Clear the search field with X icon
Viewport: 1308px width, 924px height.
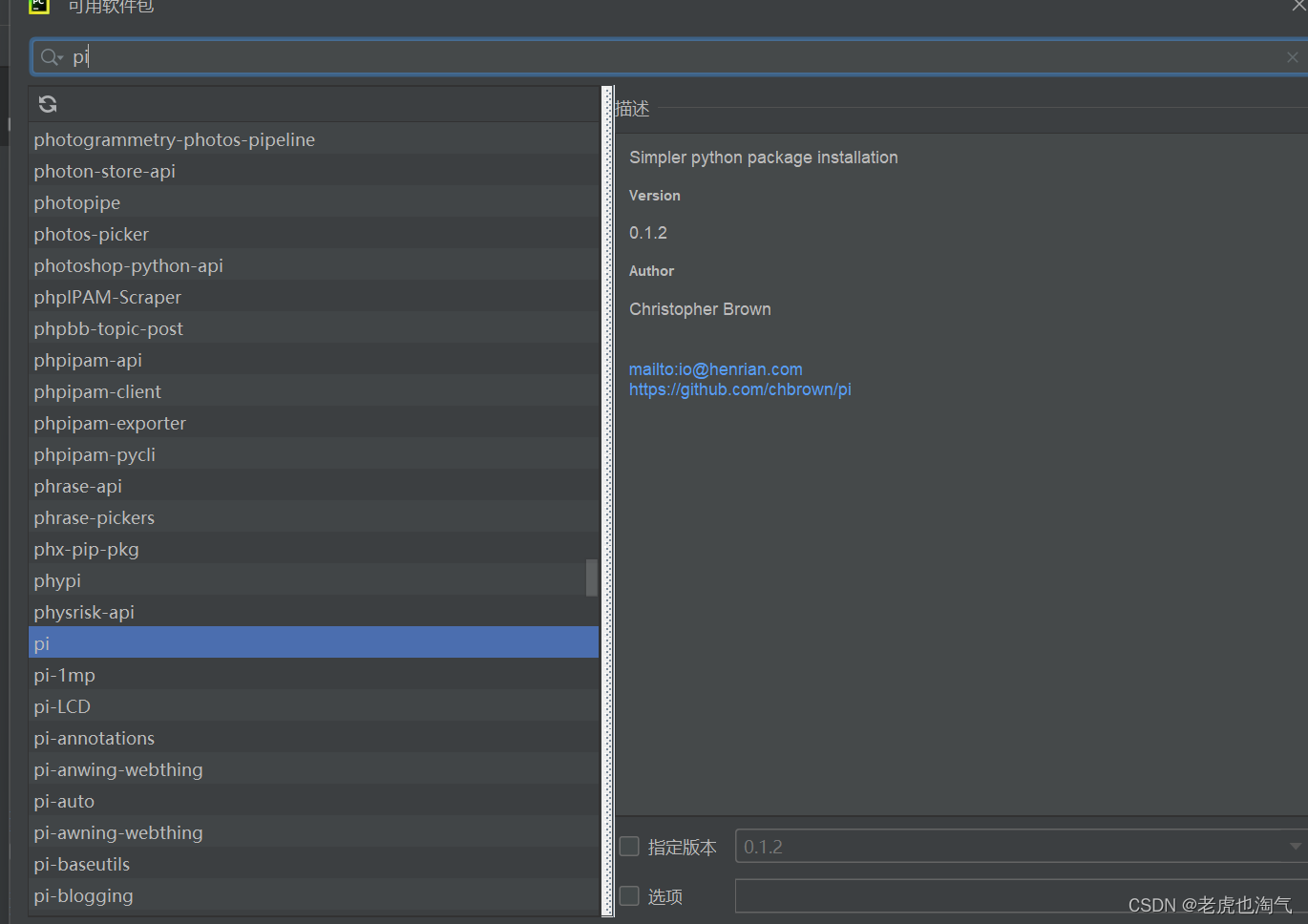pos(1292,57)
